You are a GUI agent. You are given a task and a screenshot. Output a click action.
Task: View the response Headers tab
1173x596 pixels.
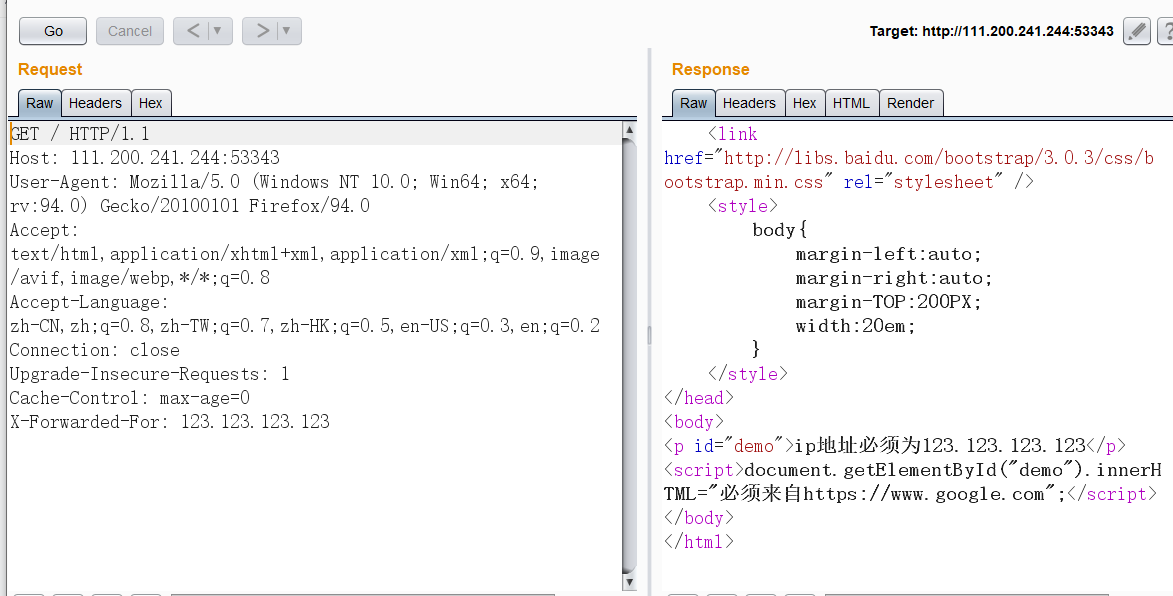[749, 102]
